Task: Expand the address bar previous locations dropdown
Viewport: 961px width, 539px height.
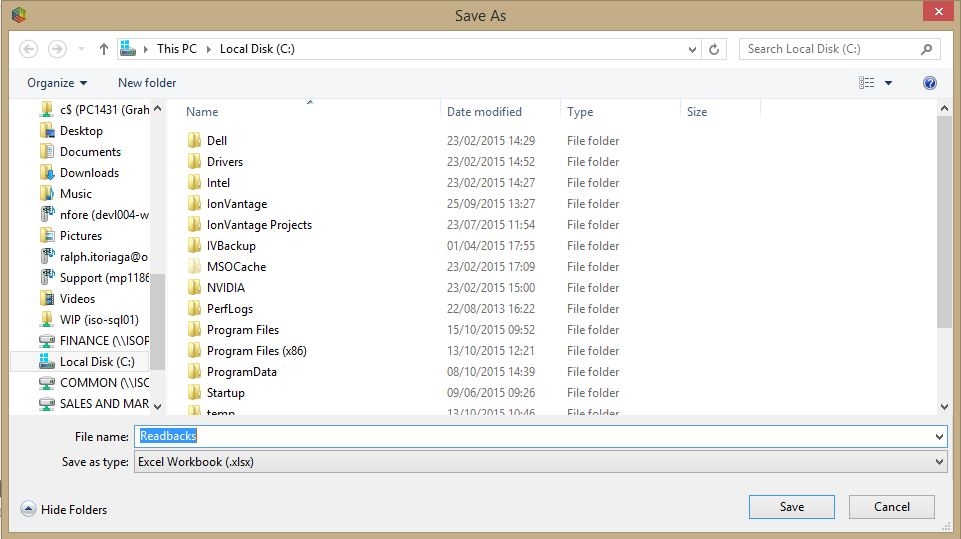Action: [x=694, y=49]
